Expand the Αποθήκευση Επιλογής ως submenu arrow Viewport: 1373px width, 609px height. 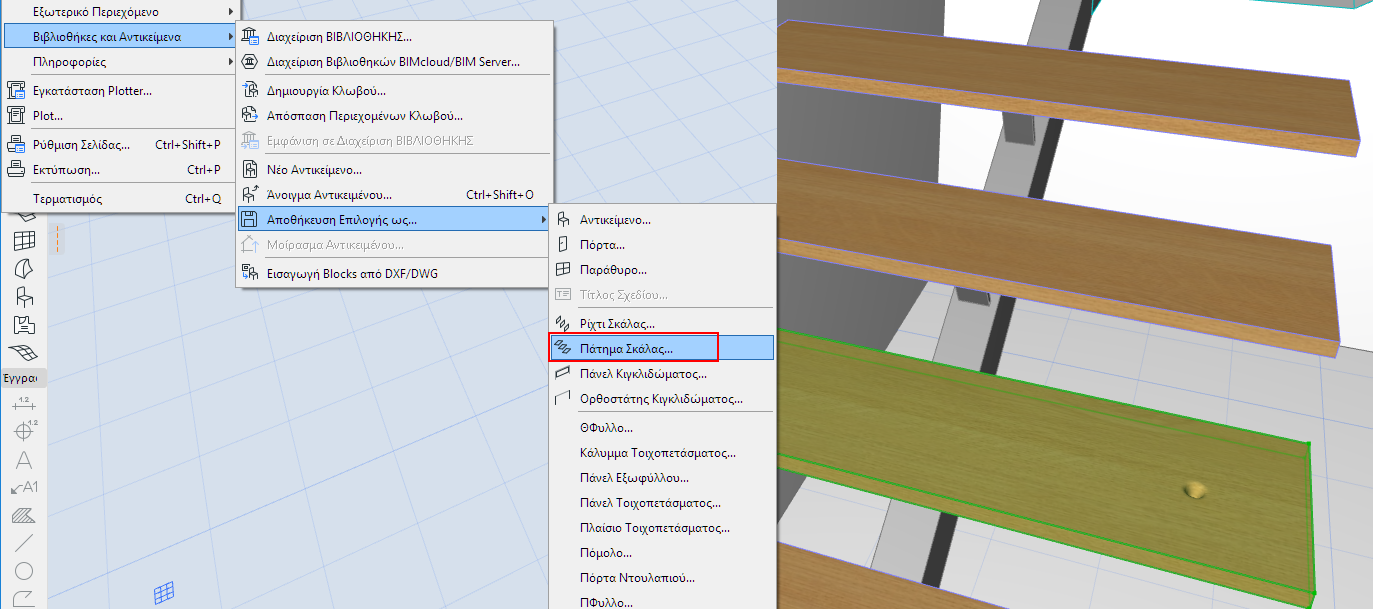(545, 219)
